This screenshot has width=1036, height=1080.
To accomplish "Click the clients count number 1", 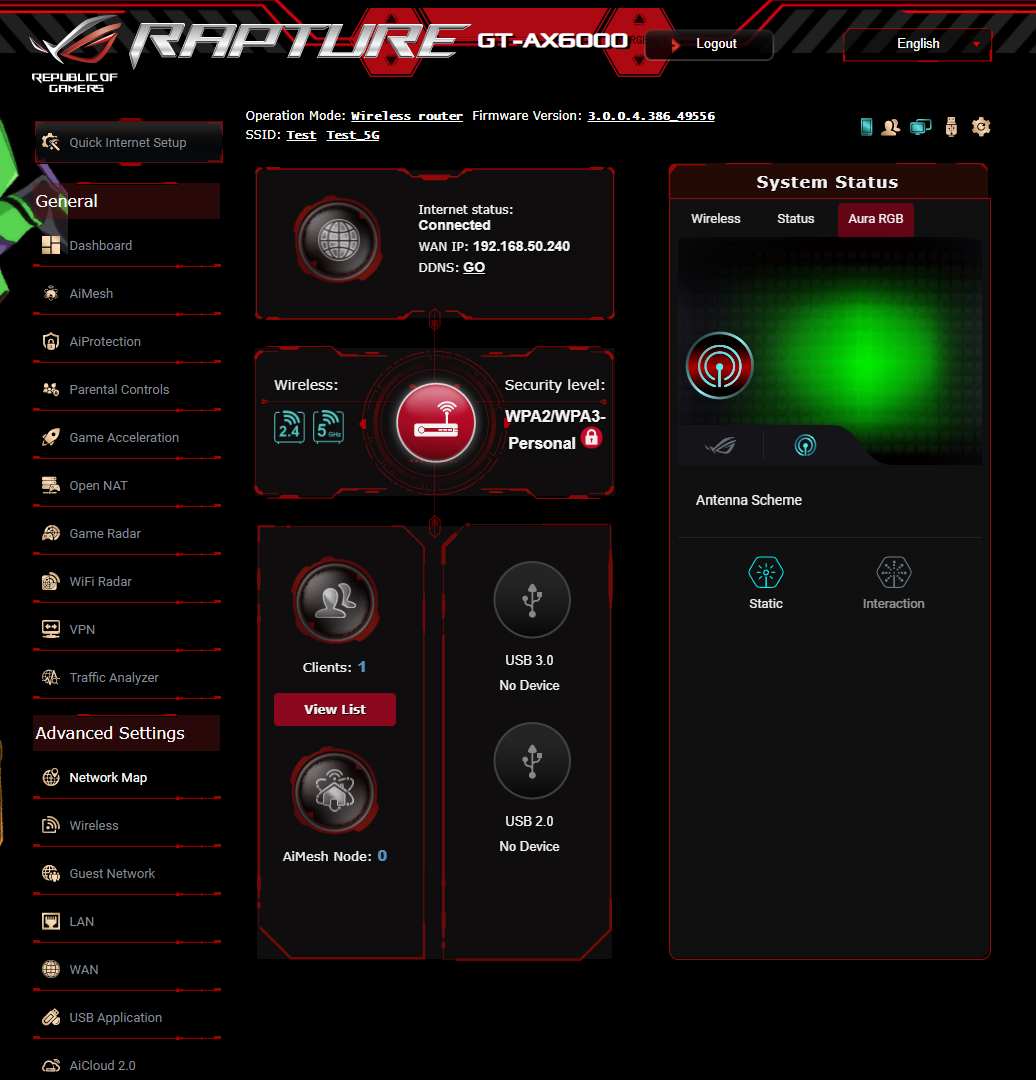I will point(362,667).
